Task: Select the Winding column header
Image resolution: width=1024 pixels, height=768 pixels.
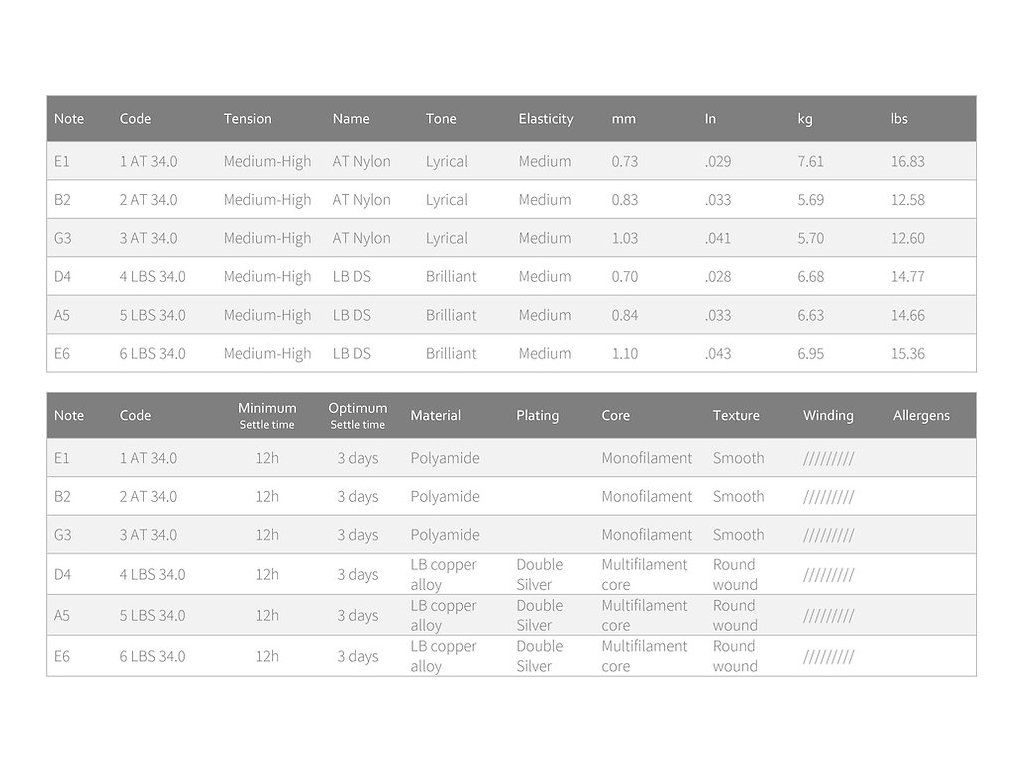Action: pos(828,416)
